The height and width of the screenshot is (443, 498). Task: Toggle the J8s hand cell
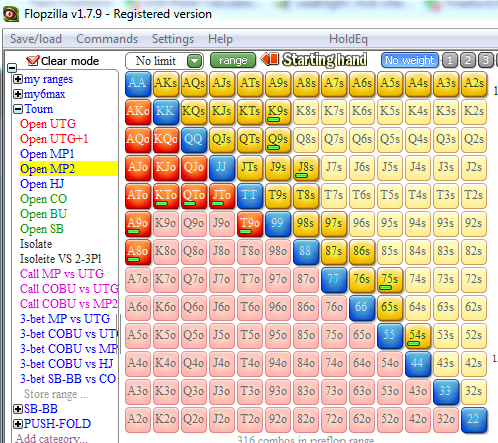coord(306,167)
